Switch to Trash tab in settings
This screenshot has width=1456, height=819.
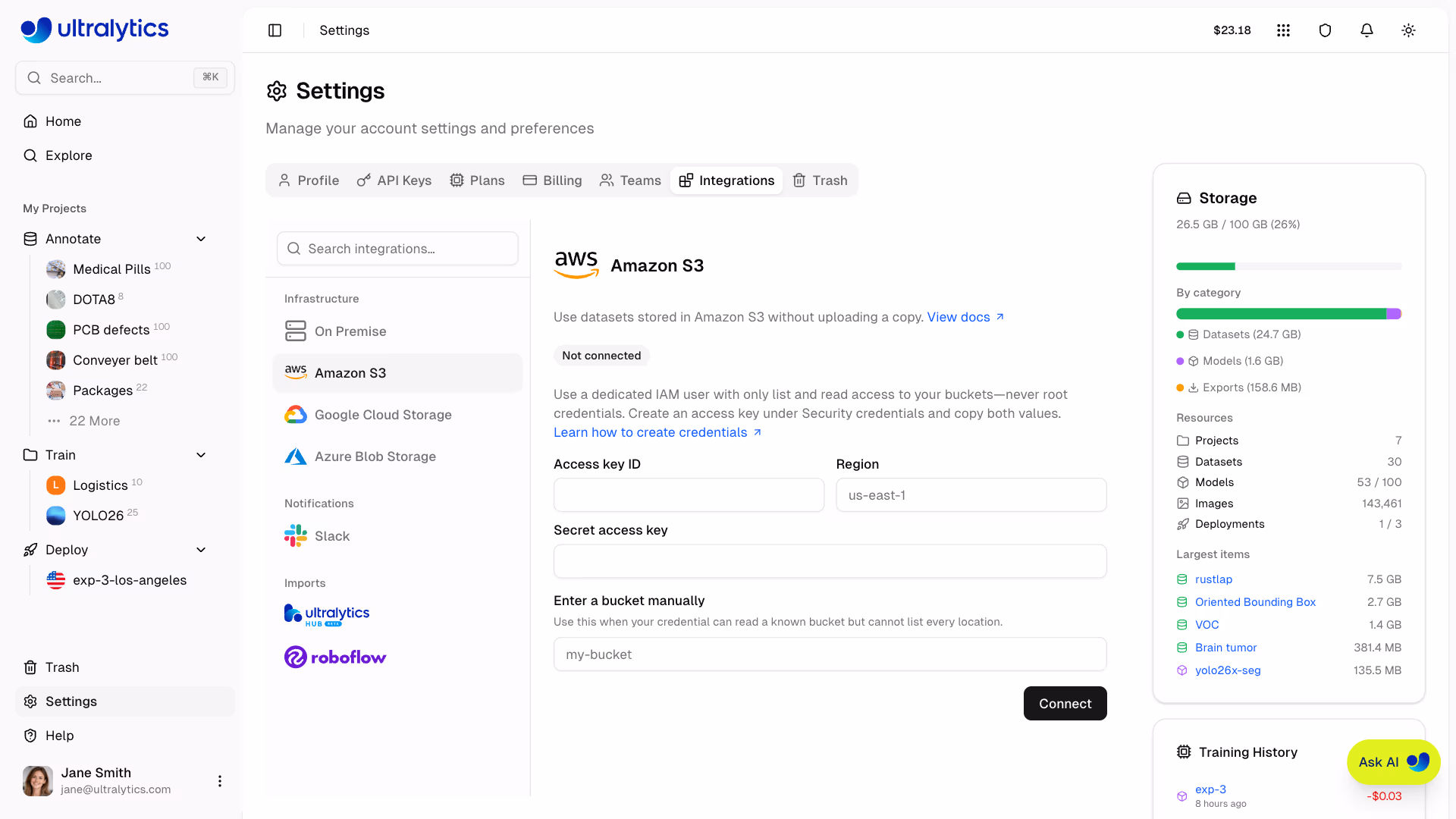coord(820,180)
